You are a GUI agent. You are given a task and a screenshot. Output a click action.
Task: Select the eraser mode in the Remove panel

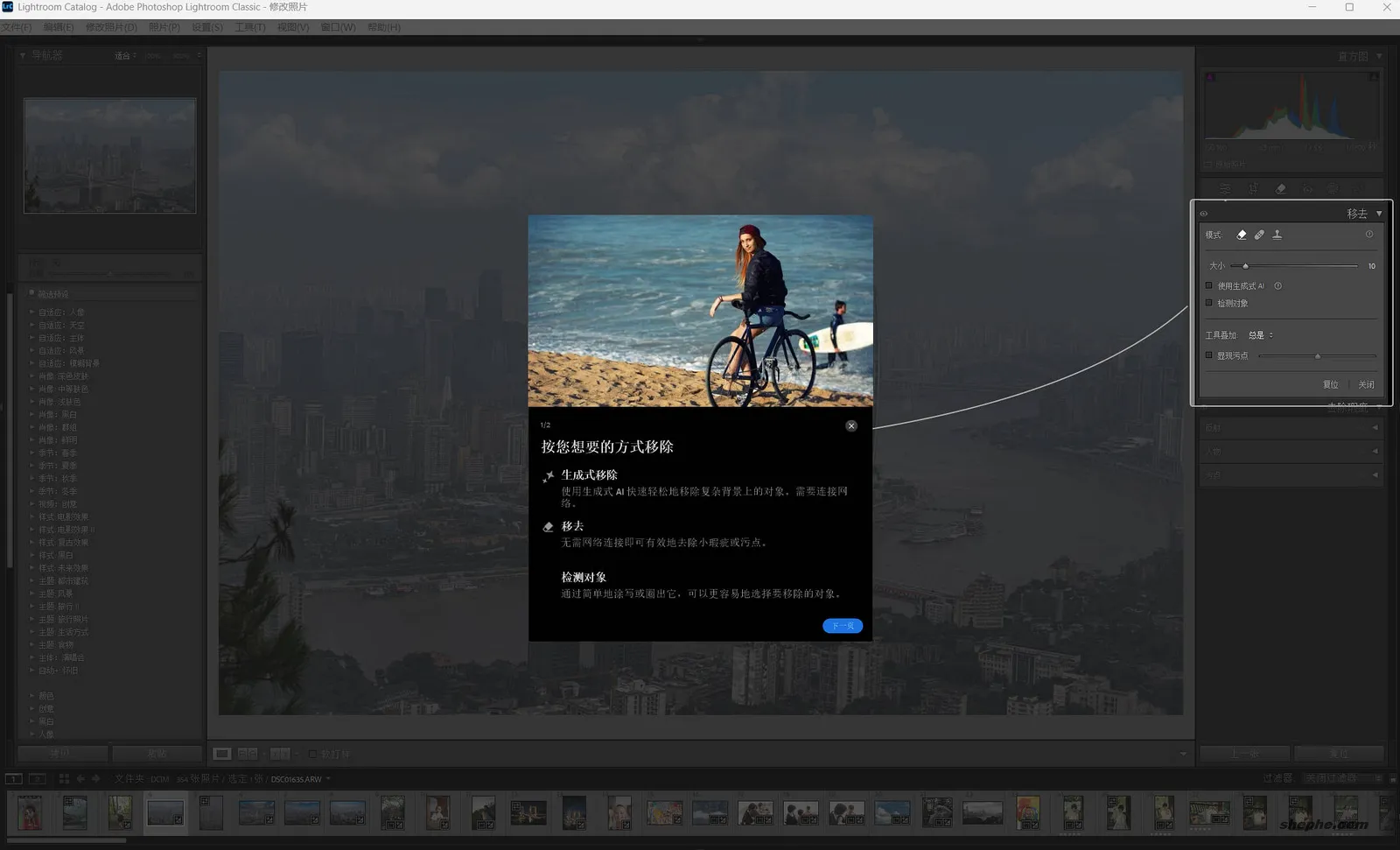tap(1241, 235)
